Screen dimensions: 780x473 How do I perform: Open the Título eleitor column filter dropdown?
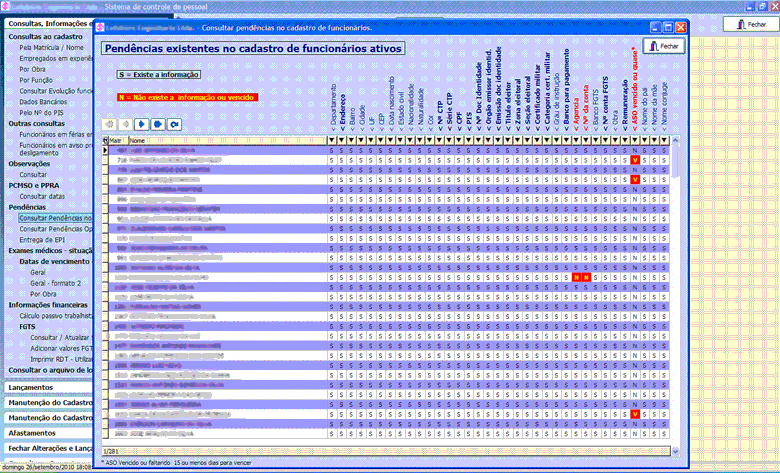(508, 141)
